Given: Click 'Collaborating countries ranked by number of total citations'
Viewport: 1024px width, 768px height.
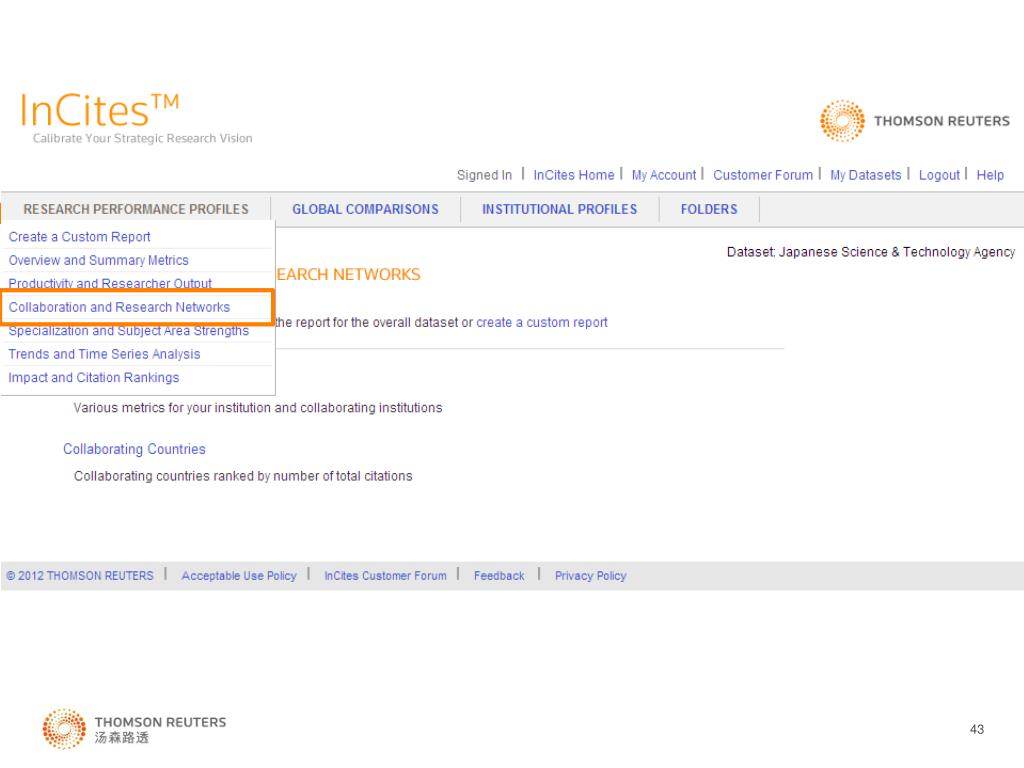Looking at the screenshot, I should [x=243, y=476].
